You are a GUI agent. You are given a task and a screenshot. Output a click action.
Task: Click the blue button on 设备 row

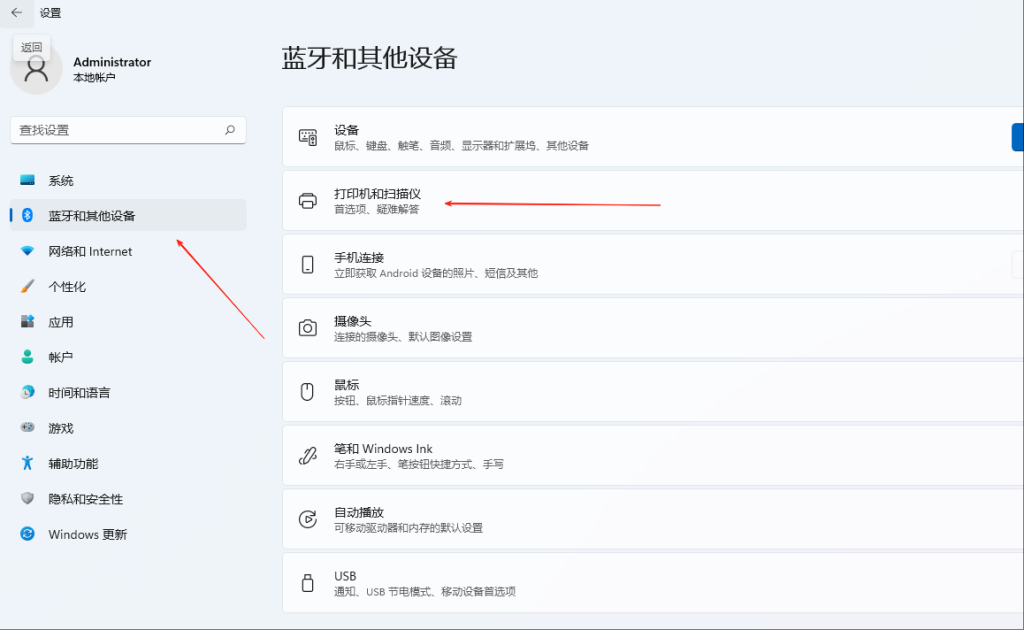coord(1017,137)
